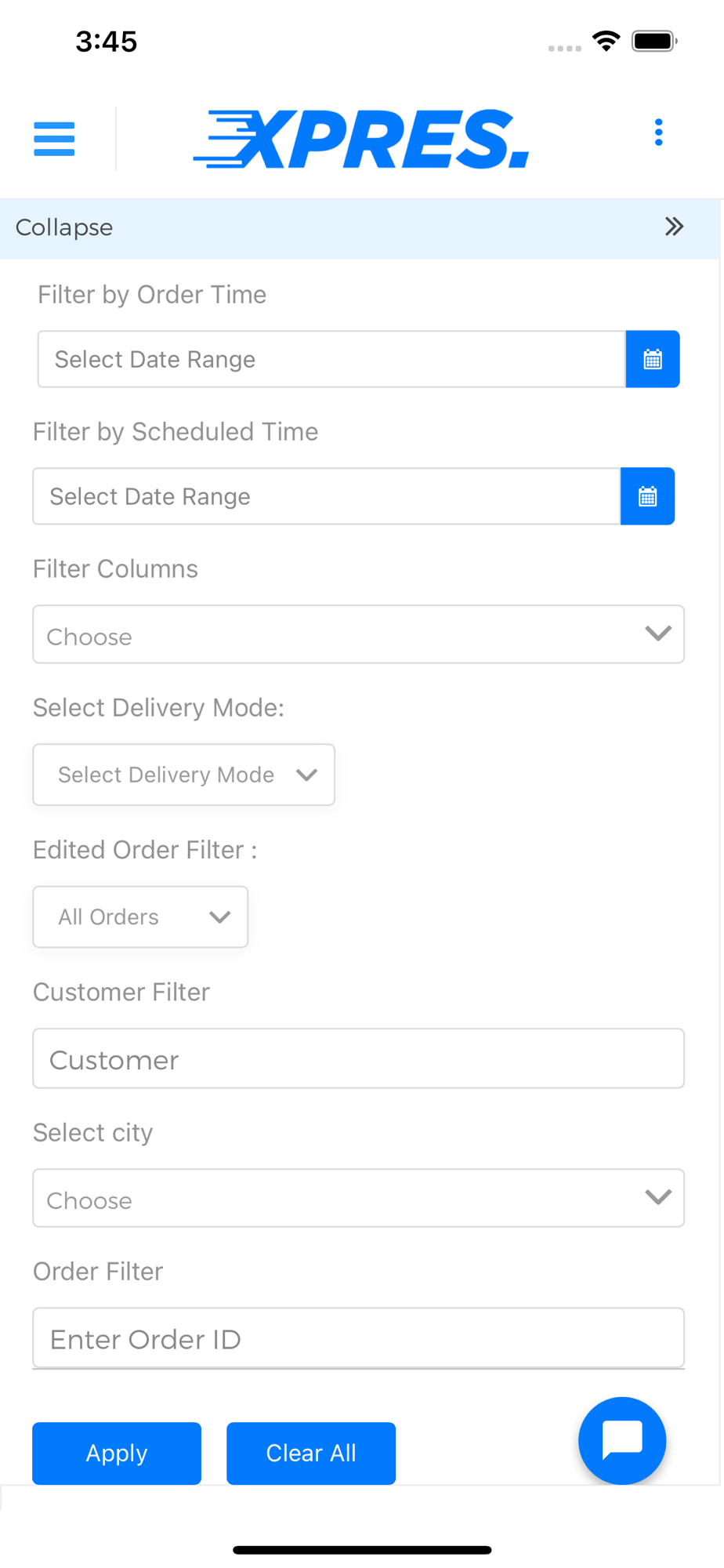Screen dimensions: 724x1568
Task: Tap the battery status icon
Action: (654, 41)
